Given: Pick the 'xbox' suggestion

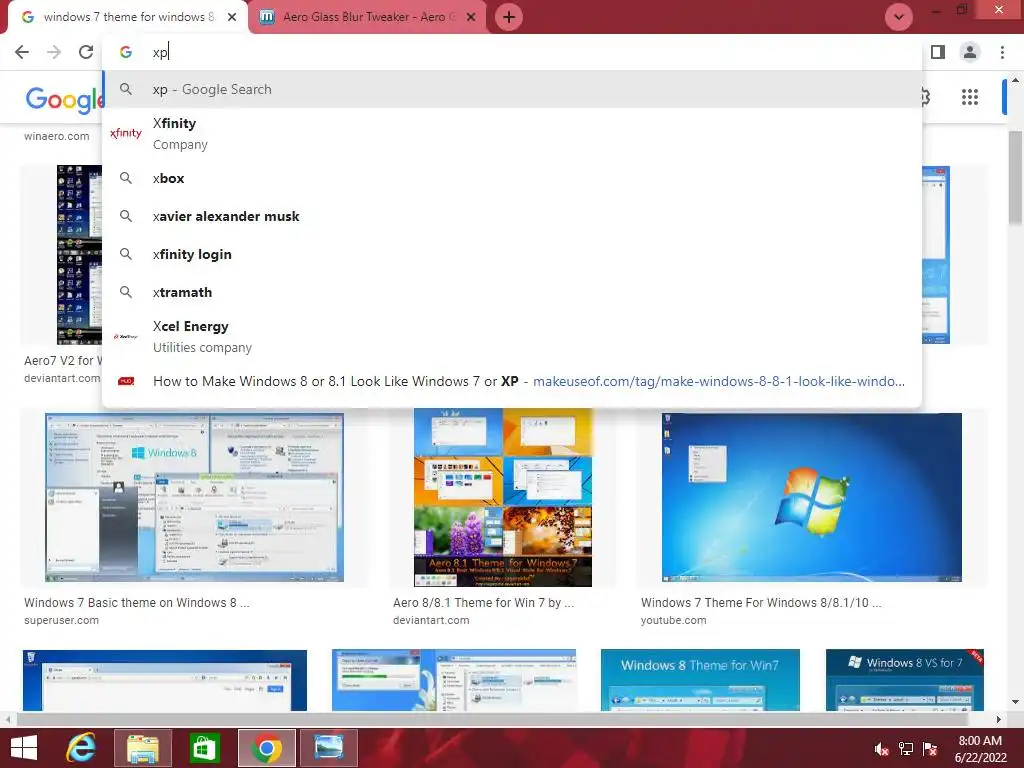Looking at the screenshot, I should pyautogui.click(x=513, y=178).
